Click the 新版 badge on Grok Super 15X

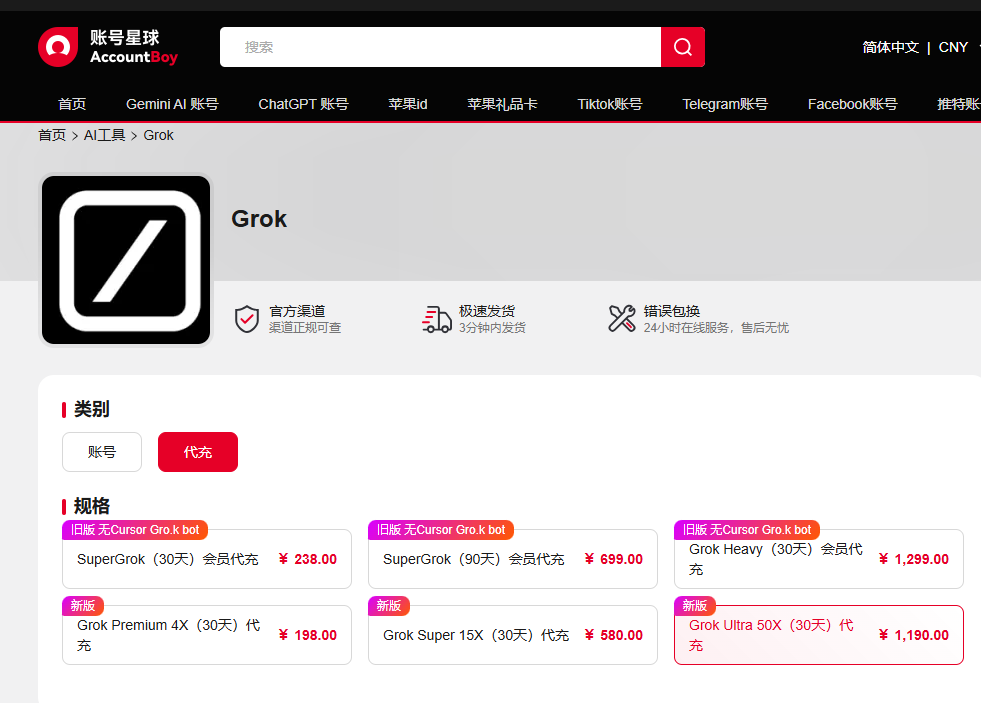pyautogui.click(x=389, y=605)
